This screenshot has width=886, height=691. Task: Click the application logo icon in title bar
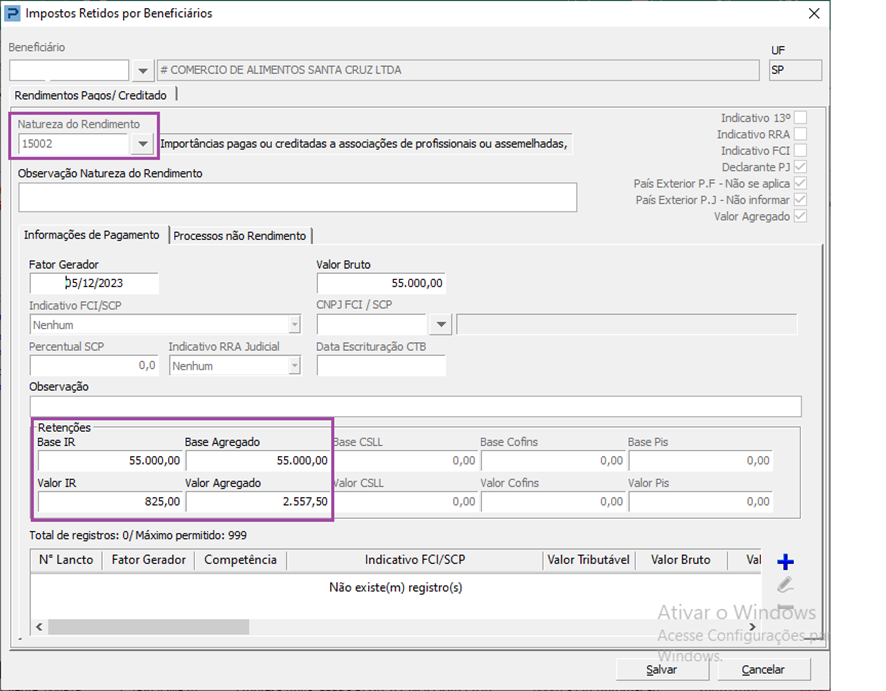12,13
